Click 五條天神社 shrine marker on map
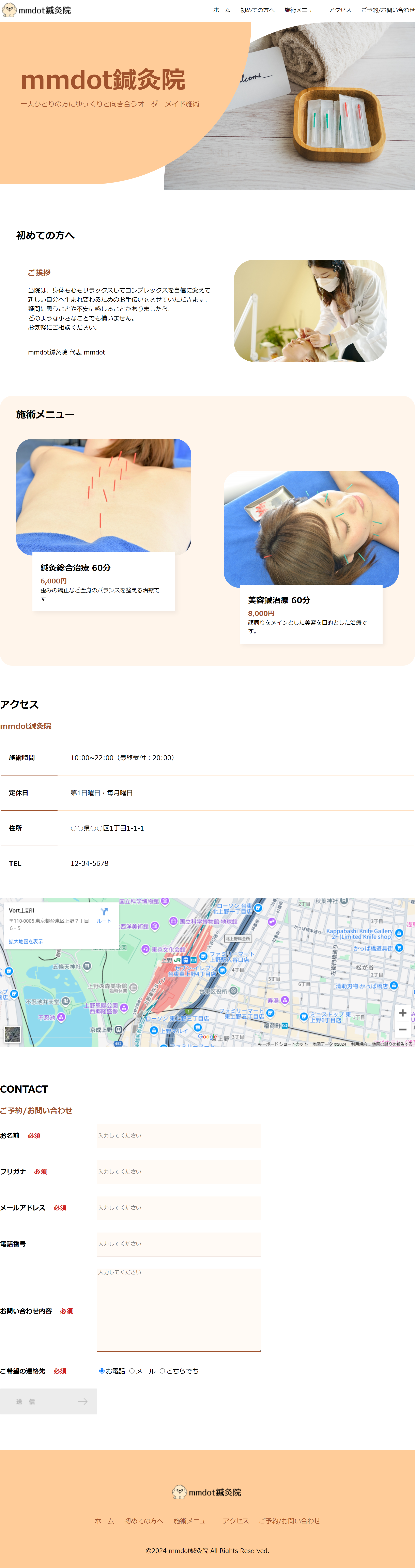The width and height of the screenshot is (415, 1568). click(87, 966)
